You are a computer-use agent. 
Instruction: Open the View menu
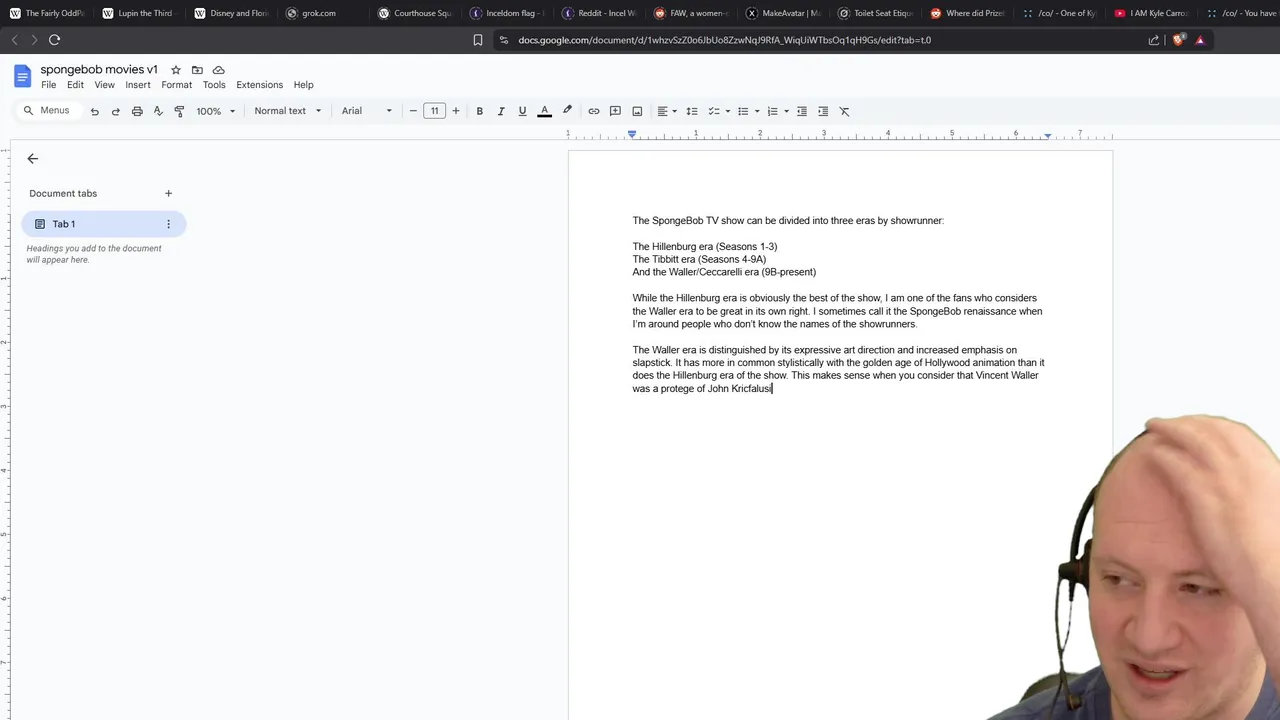coord(104,85)
